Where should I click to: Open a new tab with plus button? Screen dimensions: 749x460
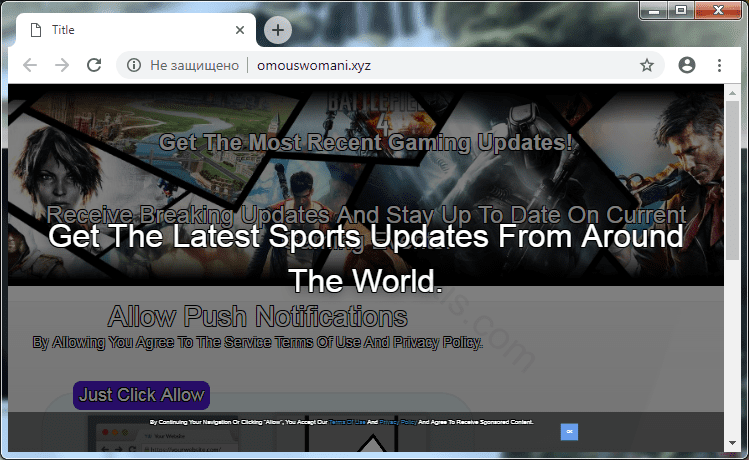277,30
